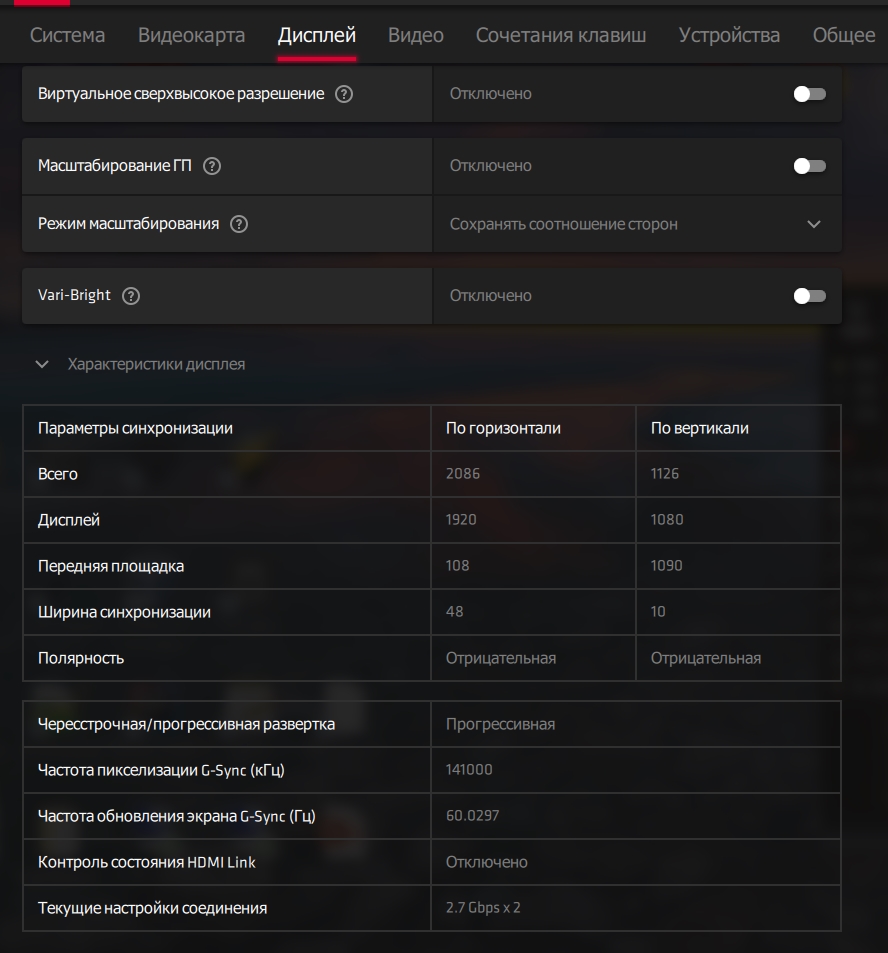Switch to the Система tab

pos(67,36)
